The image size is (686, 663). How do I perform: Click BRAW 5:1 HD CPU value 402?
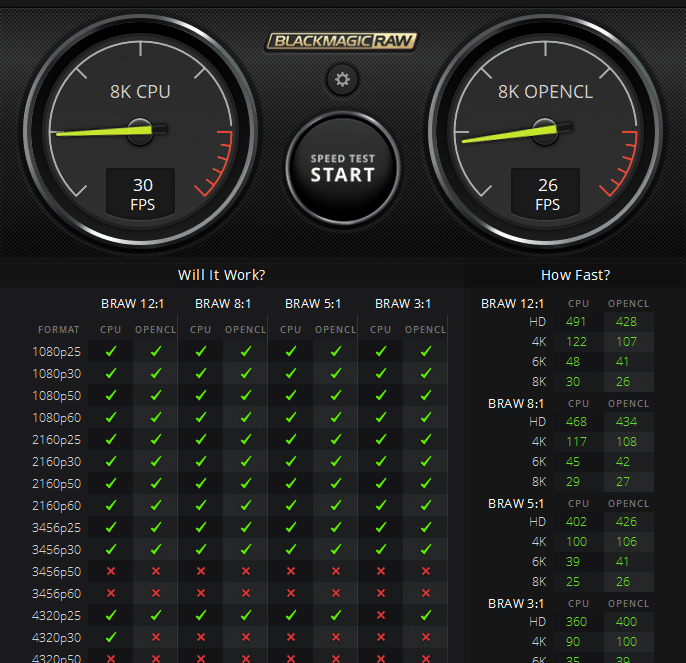pos(576,522)
